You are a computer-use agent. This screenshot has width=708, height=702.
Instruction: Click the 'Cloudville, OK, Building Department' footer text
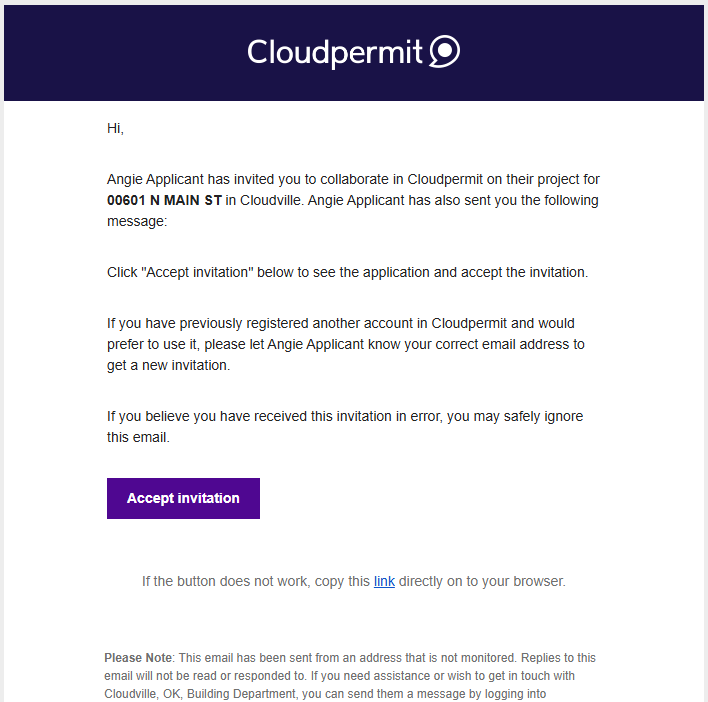tap(201, 693)
